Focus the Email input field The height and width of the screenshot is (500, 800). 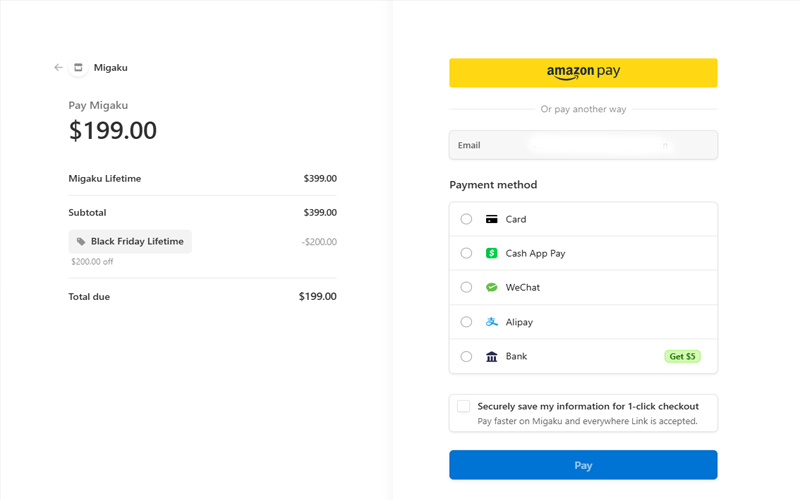tap(583, 145)
